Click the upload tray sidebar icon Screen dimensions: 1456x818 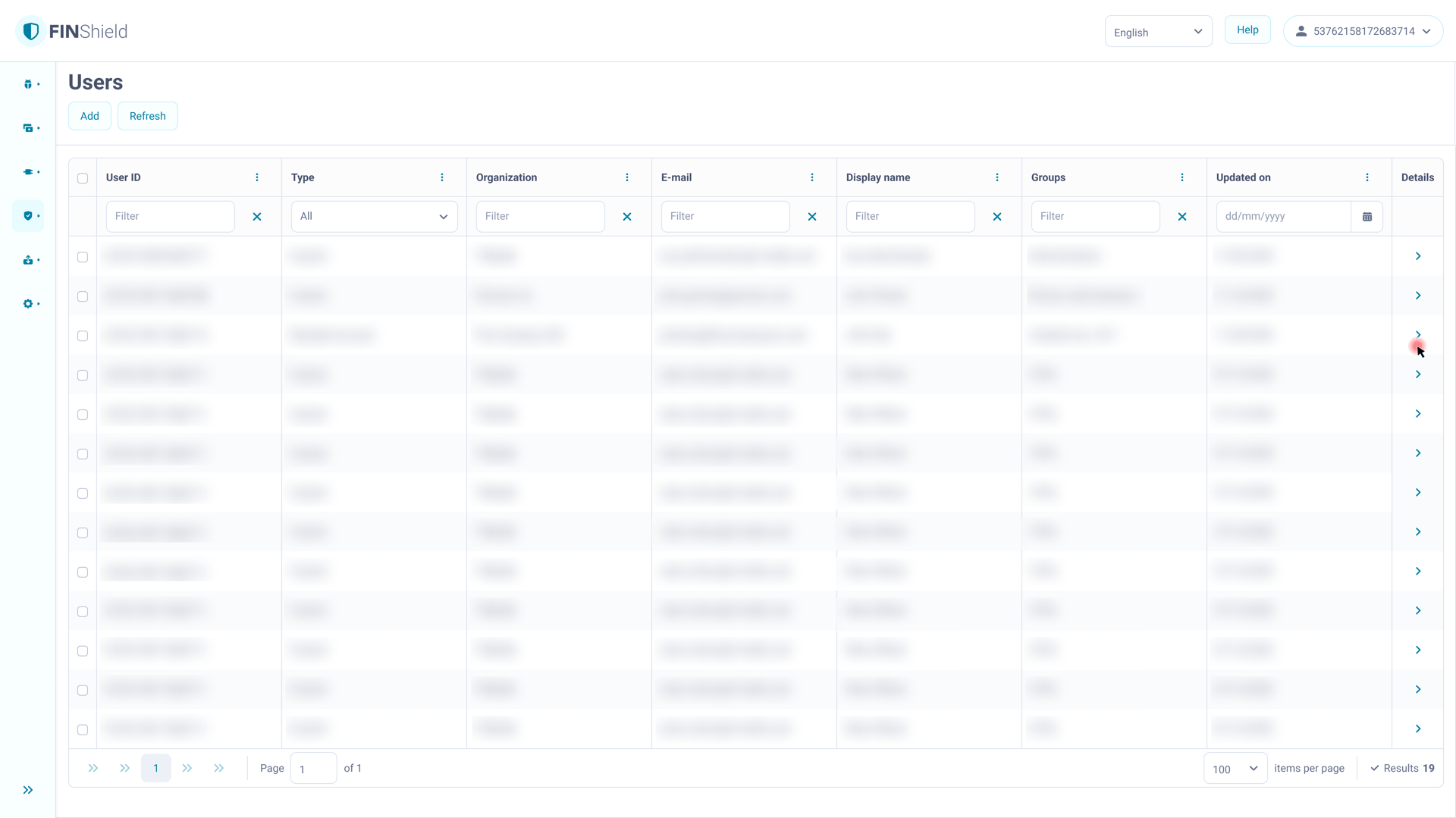point(28,260)
